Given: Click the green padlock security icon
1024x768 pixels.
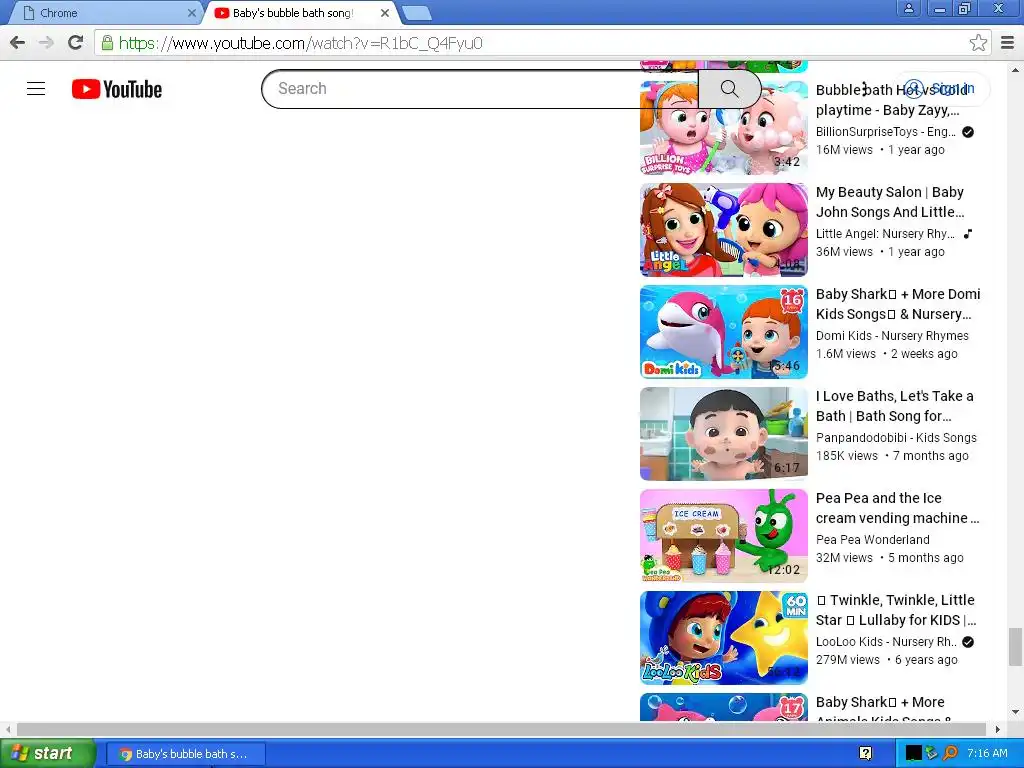Looking at the screenshot, I should pyautogui.click(x=107, y=43).
